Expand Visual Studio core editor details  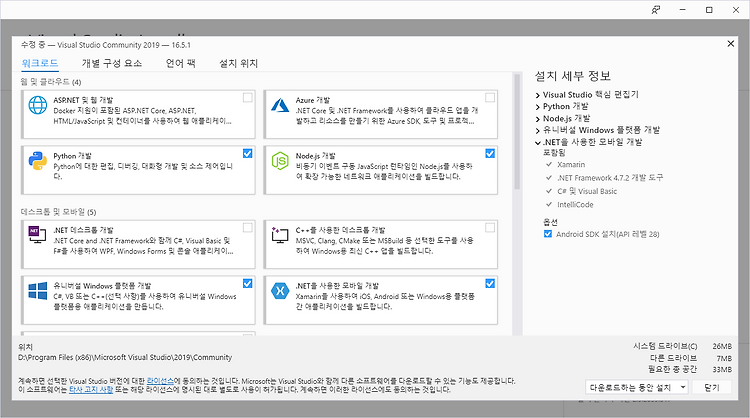tap(538, 95)
